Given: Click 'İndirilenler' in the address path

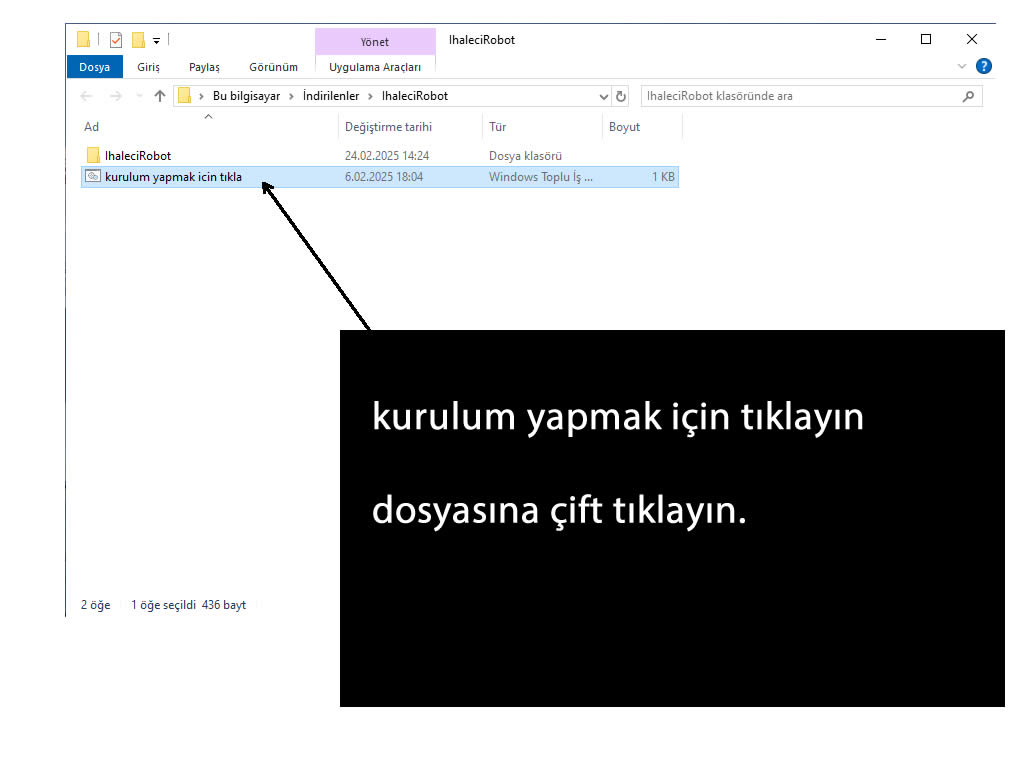Looking at the screenshot, I should pyautogui.click(x=331, y=96).
